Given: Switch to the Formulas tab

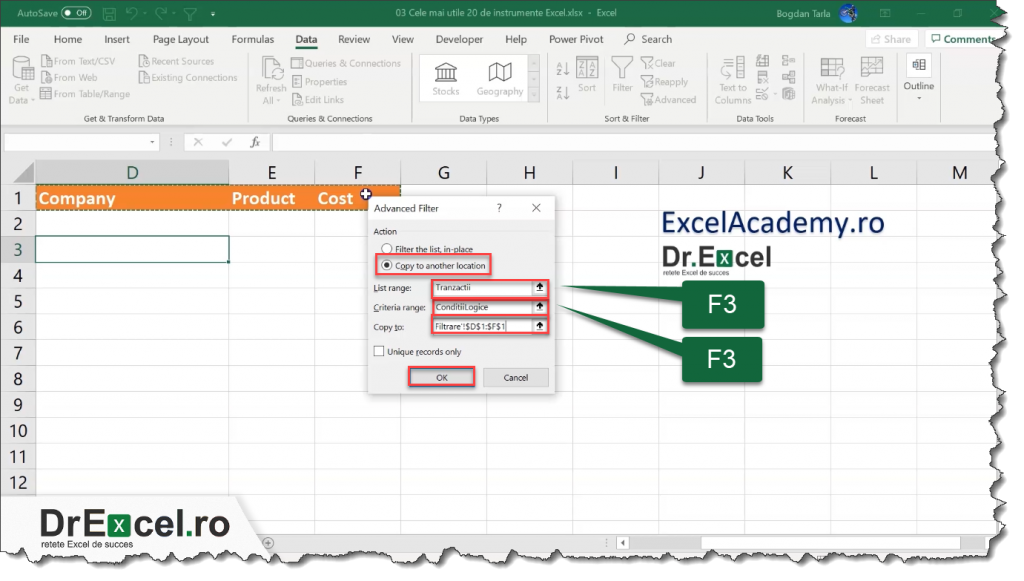Looking at the screenshot, I should click(x=252, y=39).
